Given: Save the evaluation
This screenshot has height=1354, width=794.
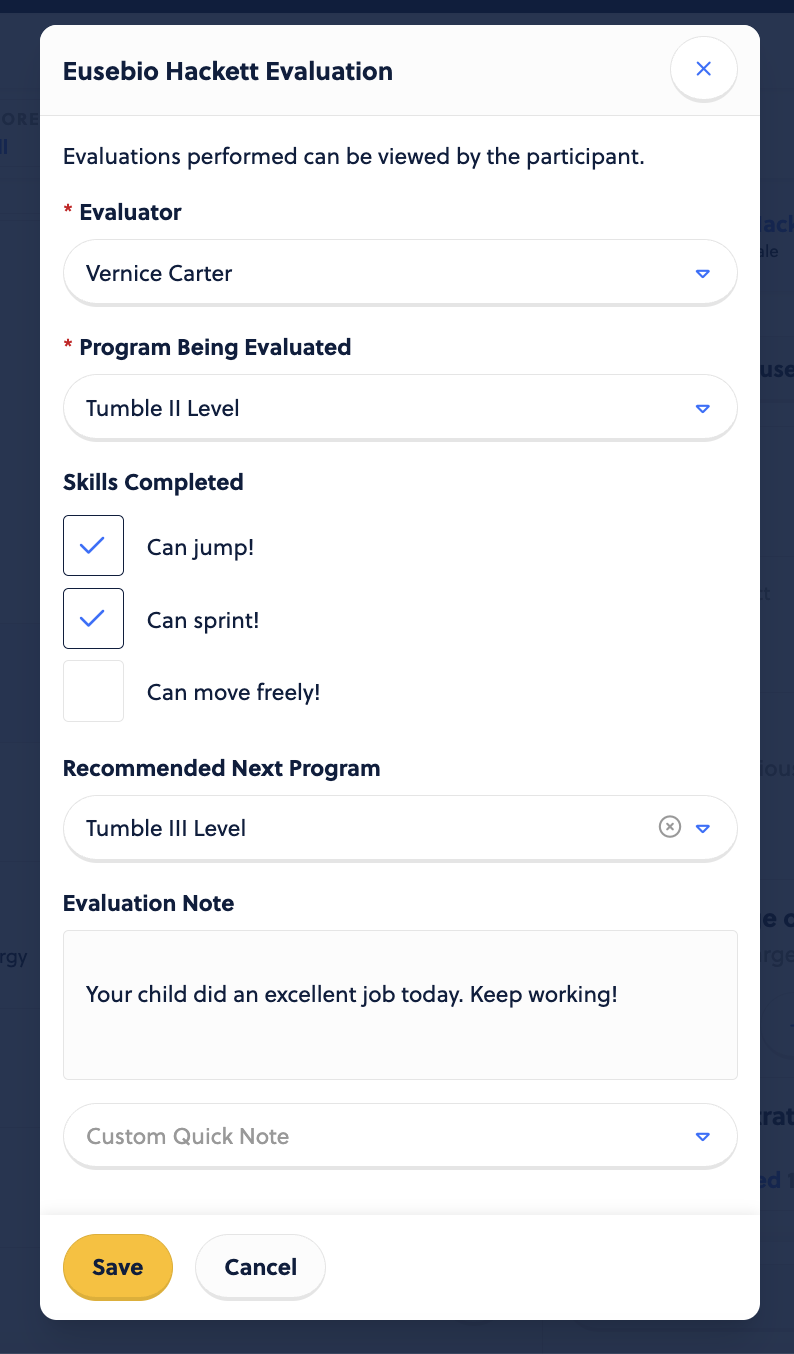Looking at the screenshot, I should tap(118, 1267).
